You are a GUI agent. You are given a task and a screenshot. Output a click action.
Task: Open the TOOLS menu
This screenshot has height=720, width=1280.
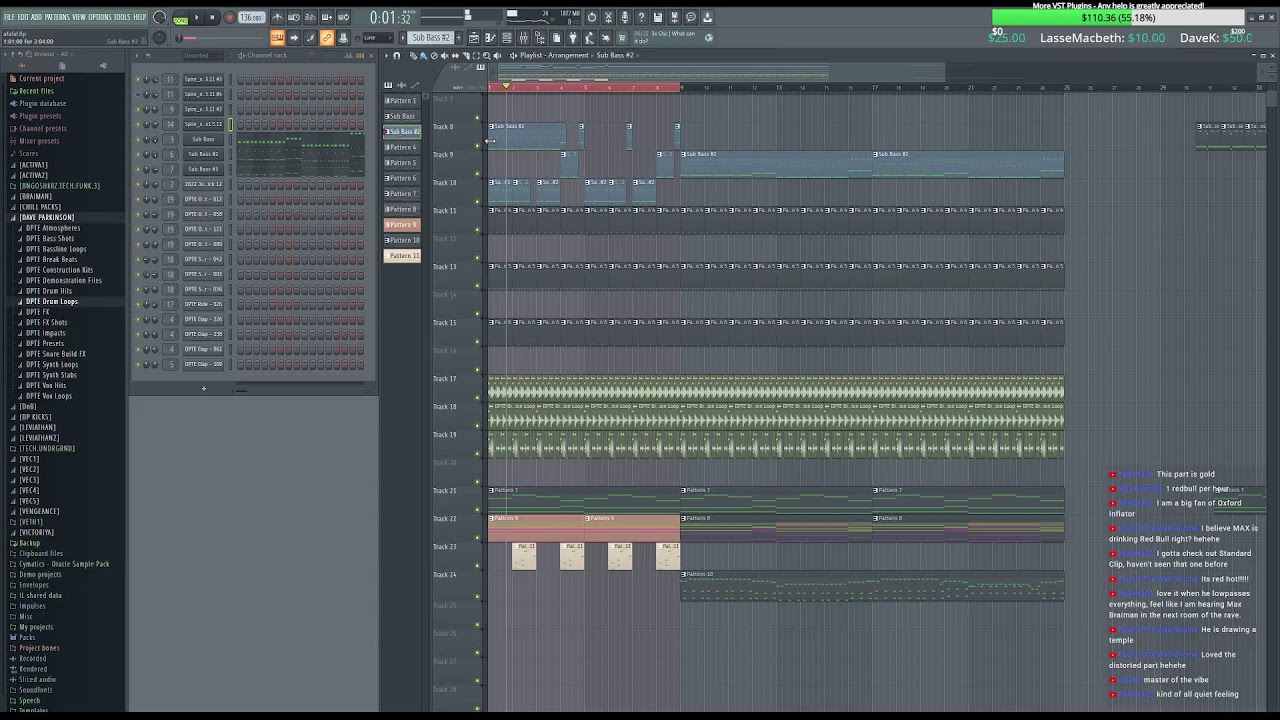[122, 17]
